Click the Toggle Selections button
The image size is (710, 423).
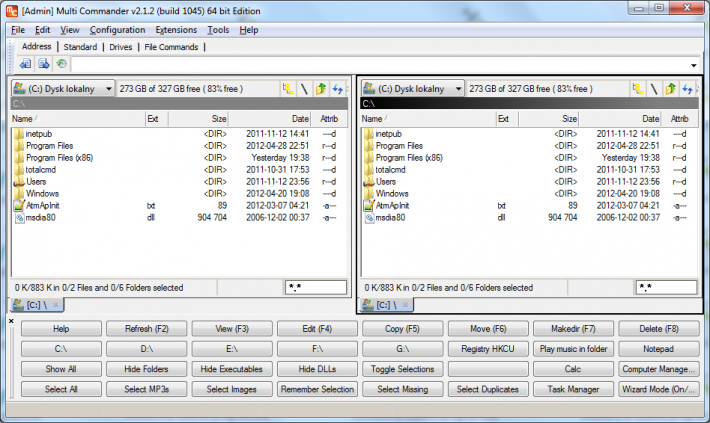[403, 369]
